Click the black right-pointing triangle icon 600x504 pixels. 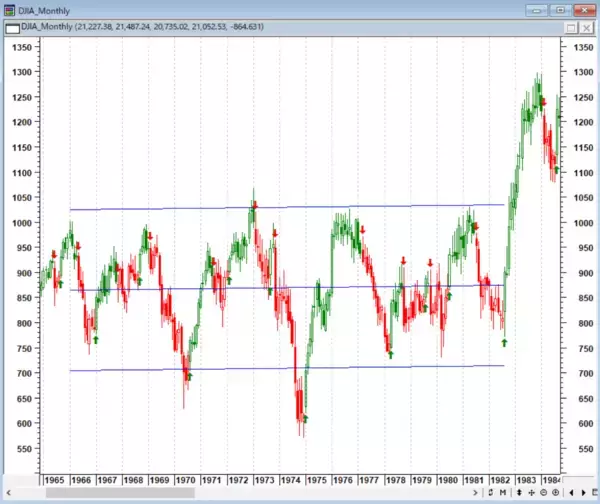[x=584, y=493]
